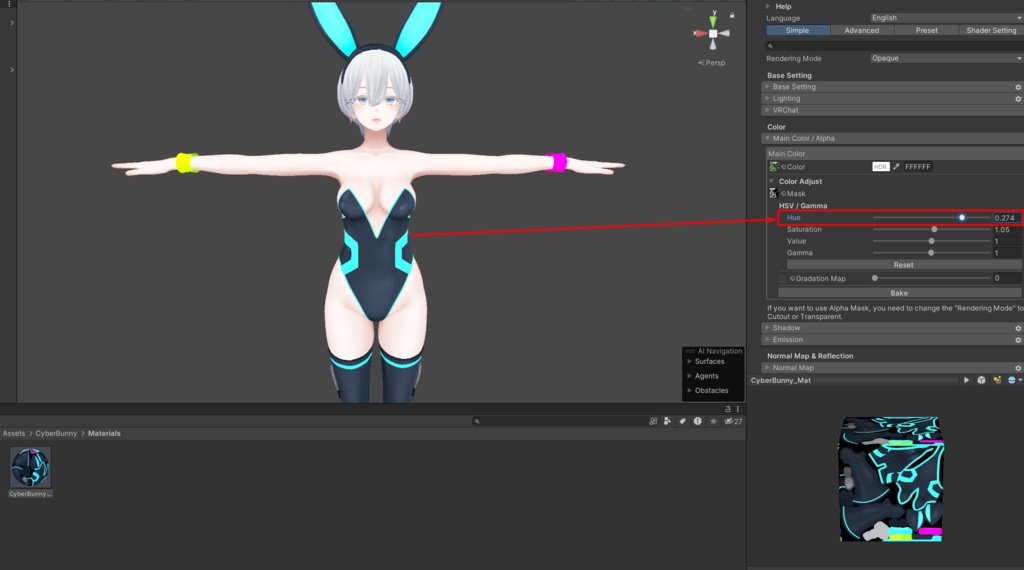Click Materials in the breadcrumb path
This screenshot has height=570, width=1024.
coord(104,434)
